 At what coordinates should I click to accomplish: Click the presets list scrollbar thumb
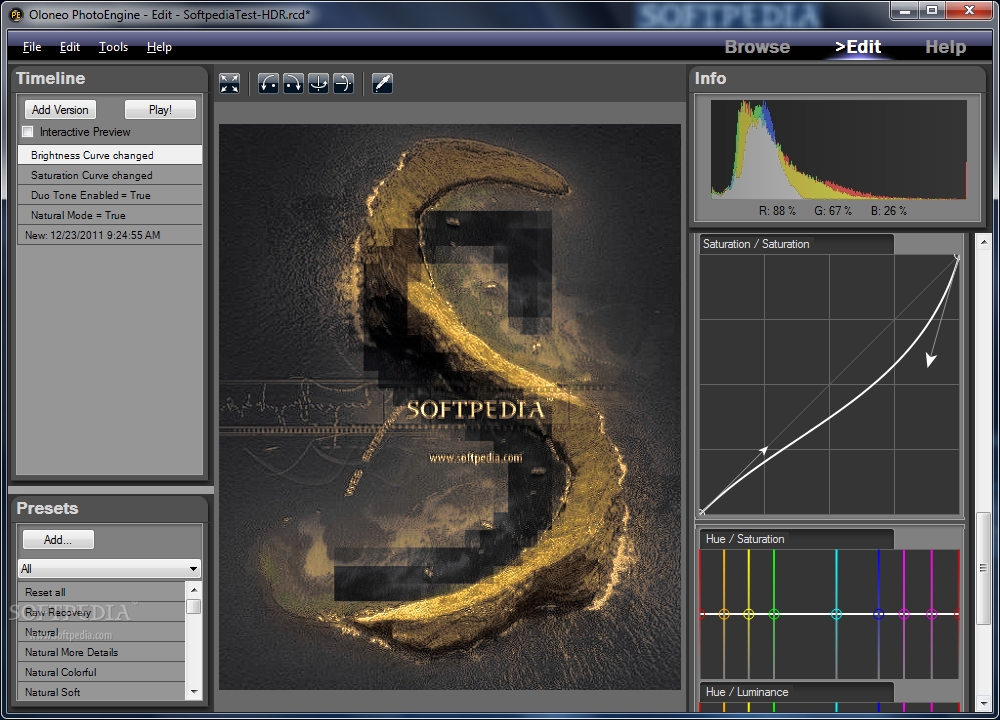194,606
